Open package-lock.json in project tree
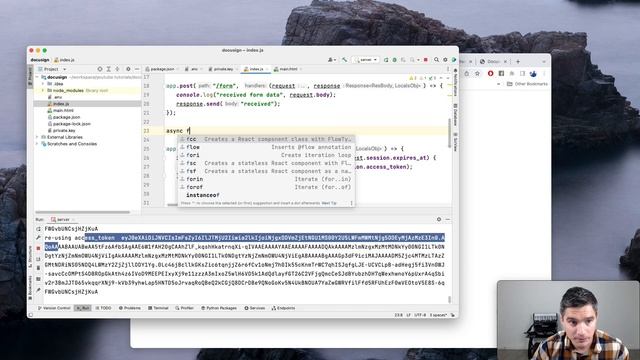This screenshot has width=640, height=360. click(71, 124)
